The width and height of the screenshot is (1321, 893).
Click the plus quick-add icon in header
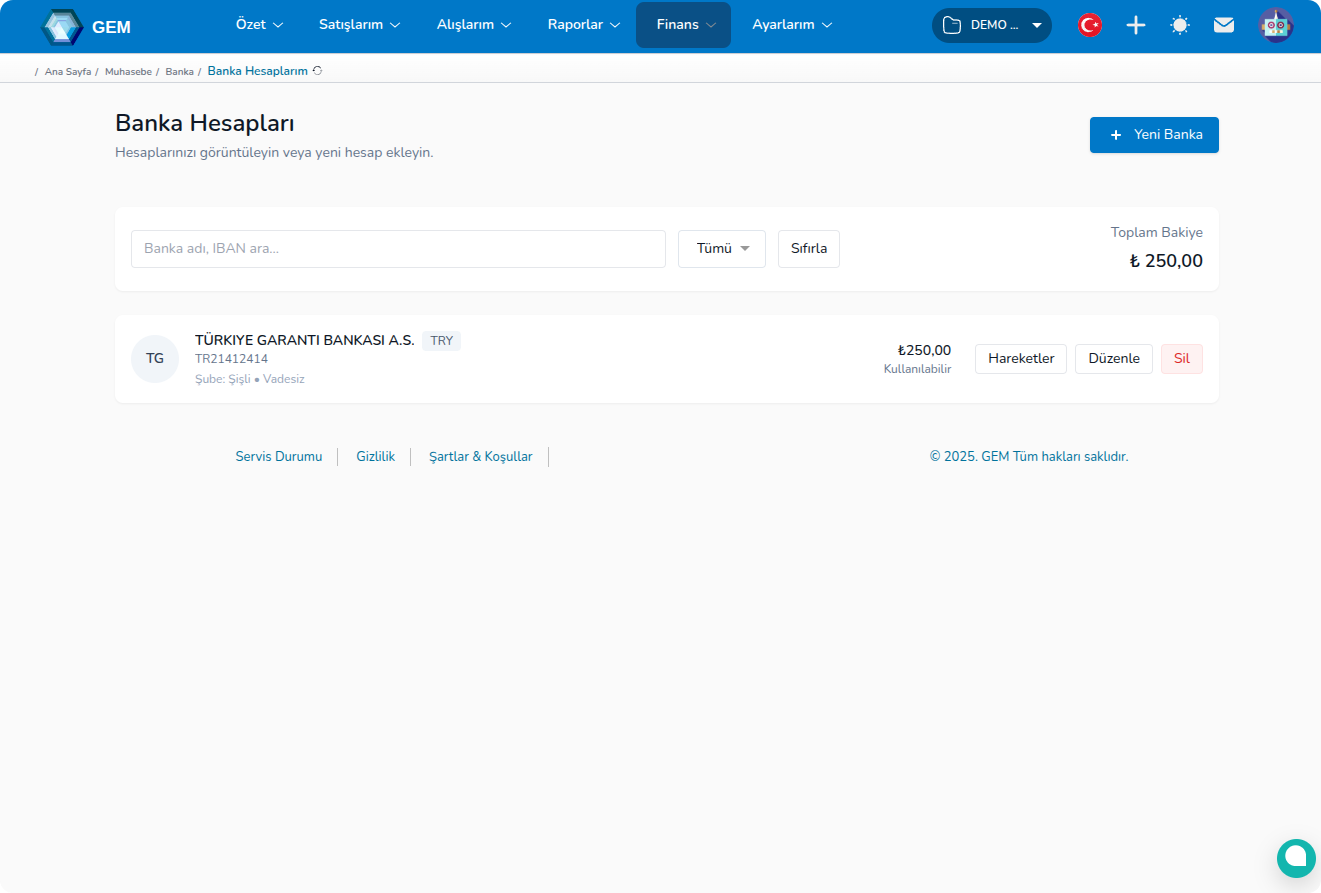1136,25
